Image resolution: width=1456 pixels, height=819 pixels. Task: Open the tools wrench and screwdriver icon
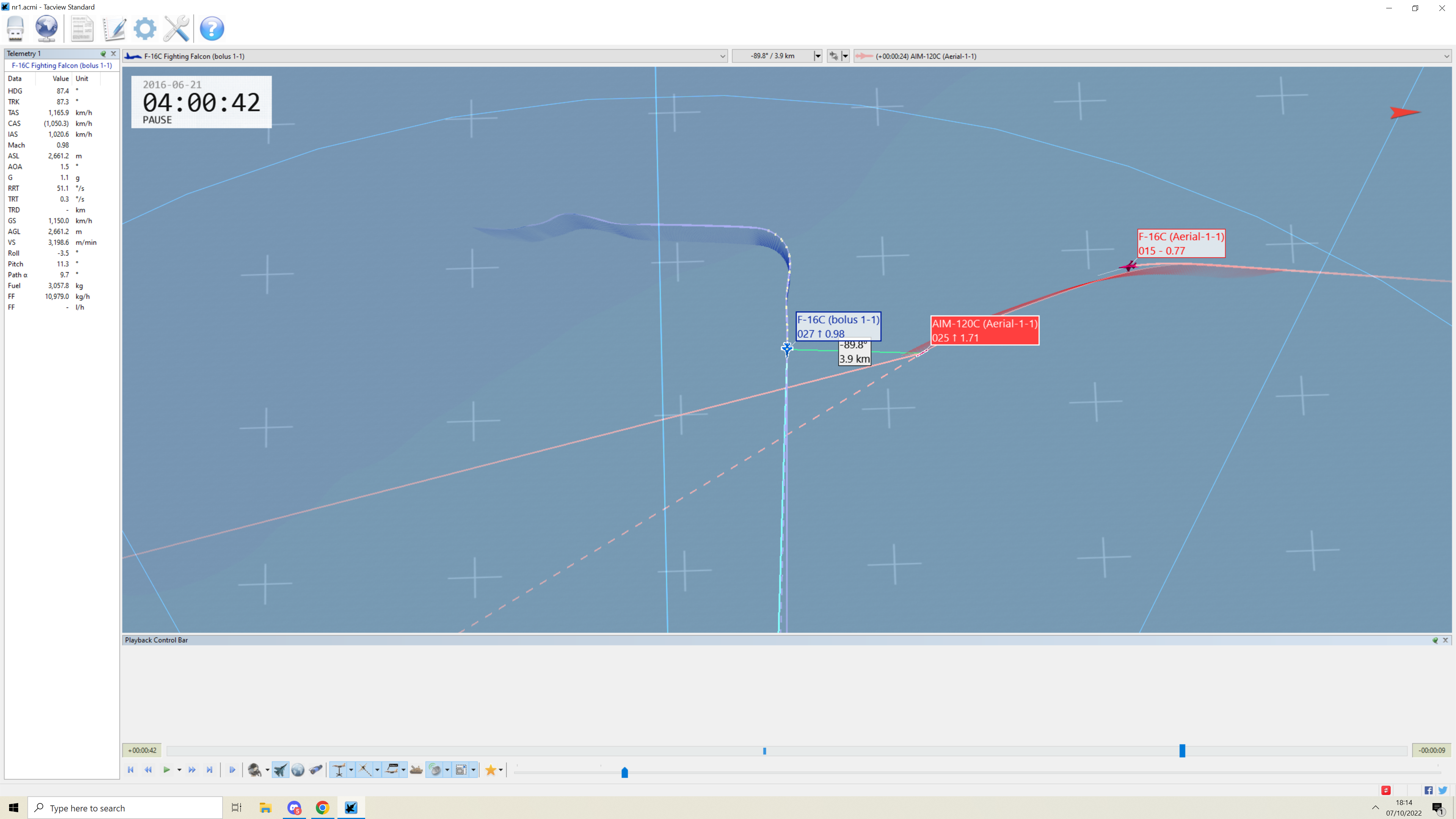point(176,28)
